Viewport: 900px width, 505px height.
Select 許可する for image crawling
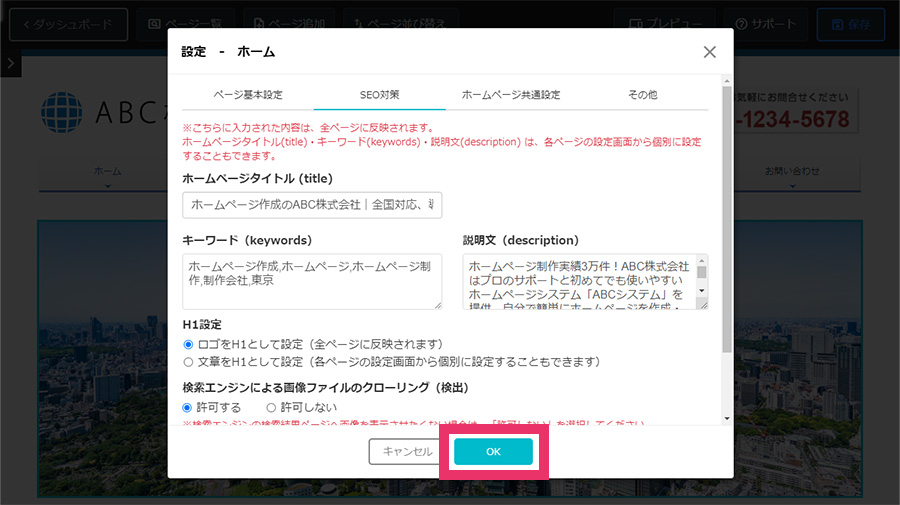[187, 407]
